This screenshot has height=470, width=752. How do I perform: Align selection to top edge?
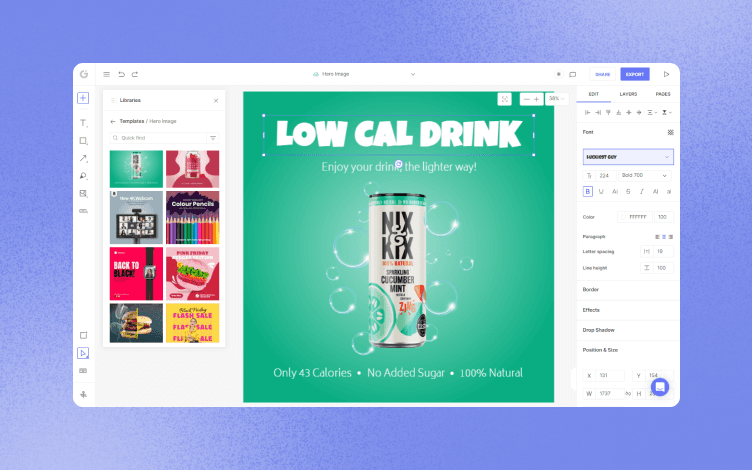(608, 113)
